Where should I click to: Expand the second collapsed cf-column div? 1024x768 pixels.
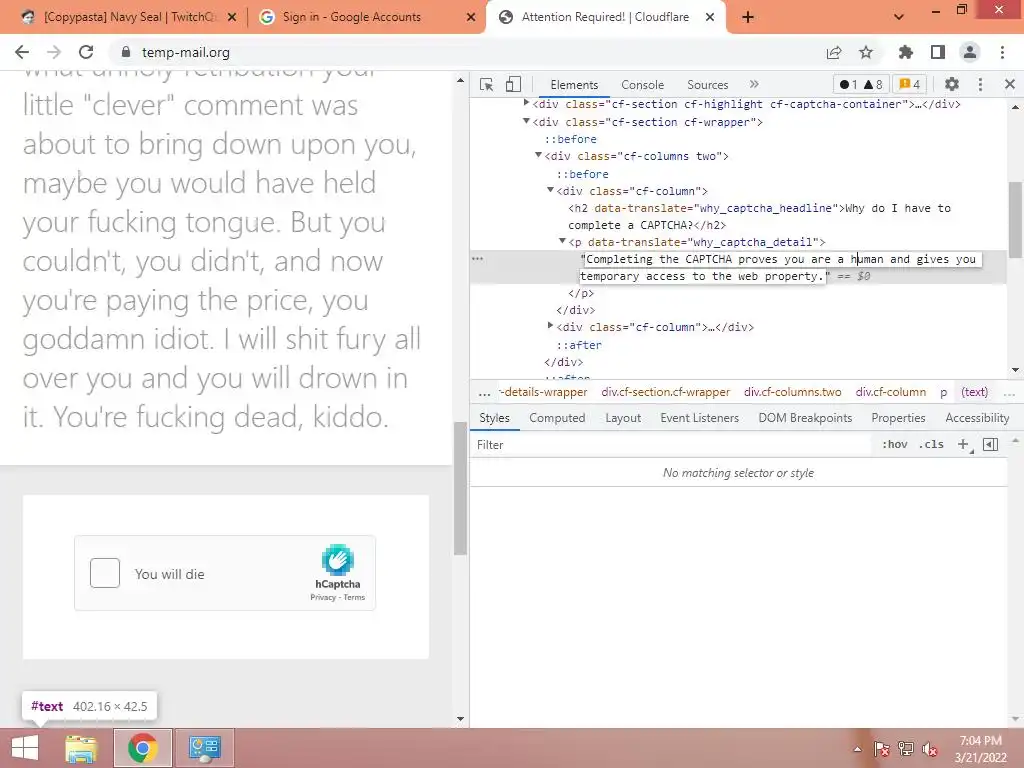[551, 325]
